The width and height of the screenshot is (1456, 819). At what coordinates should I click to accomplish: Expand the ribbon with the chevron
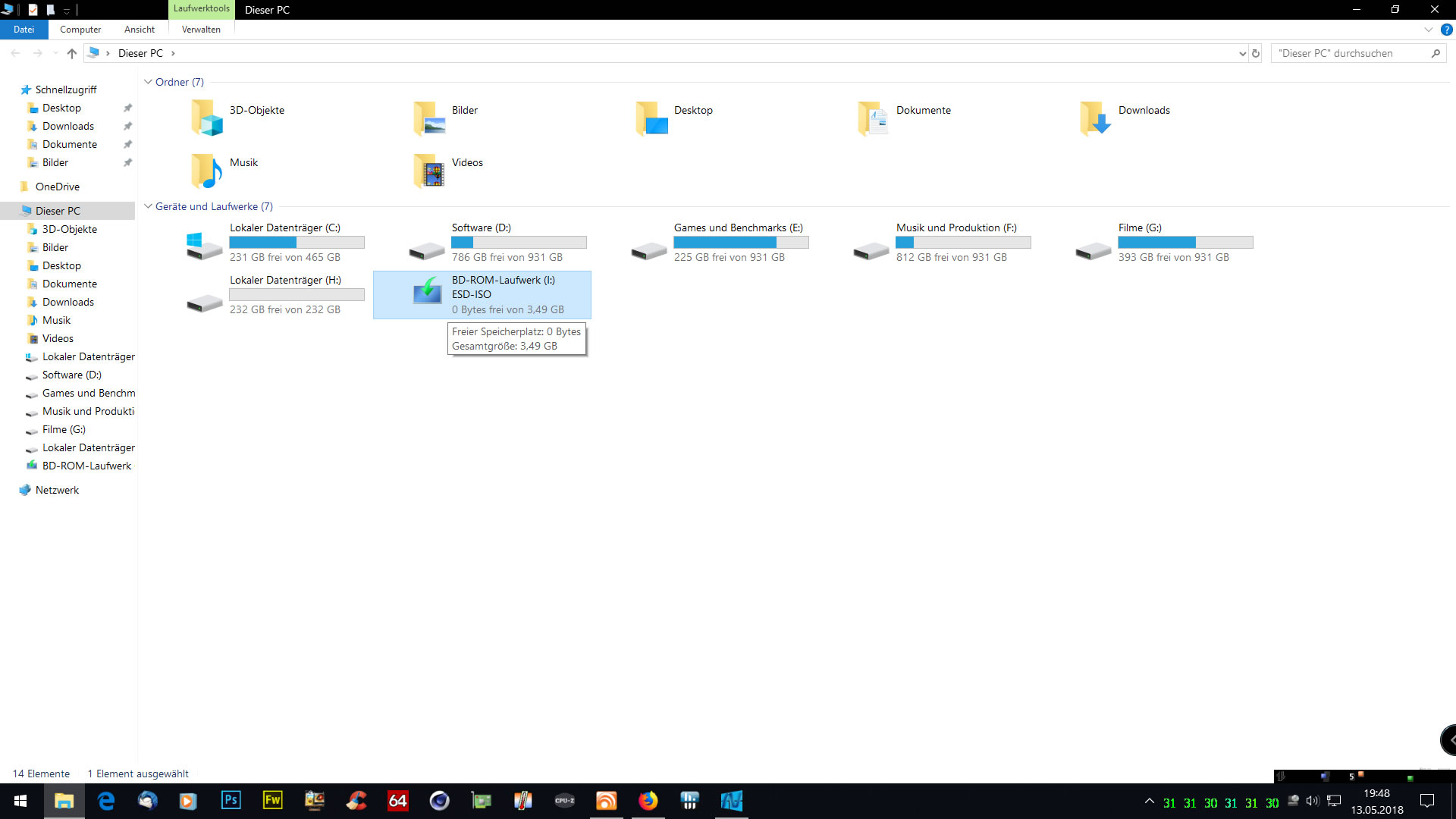pos(1429,30)
